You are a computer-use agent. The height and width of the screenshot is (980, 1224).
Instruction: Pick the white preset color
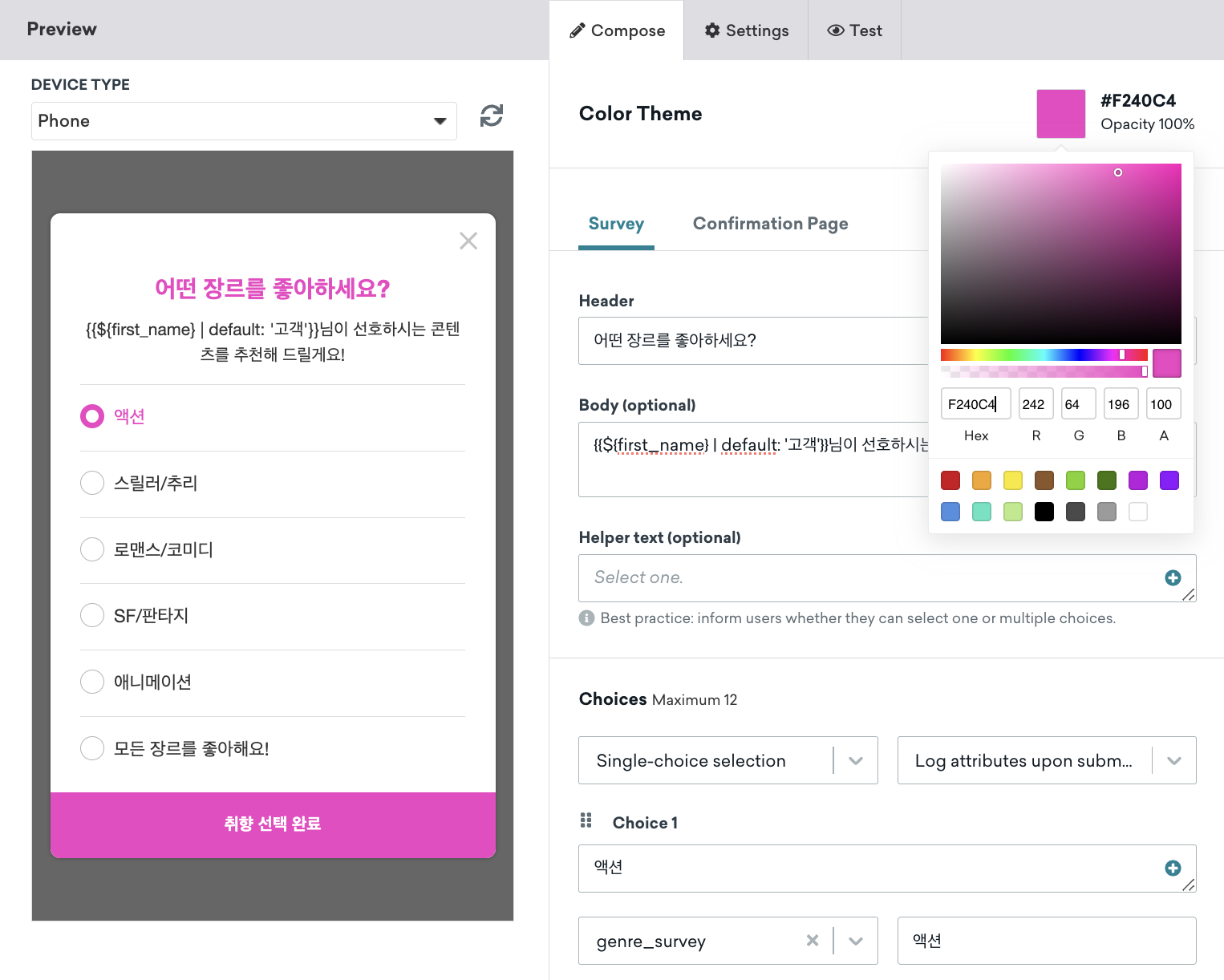[1138, 512]
